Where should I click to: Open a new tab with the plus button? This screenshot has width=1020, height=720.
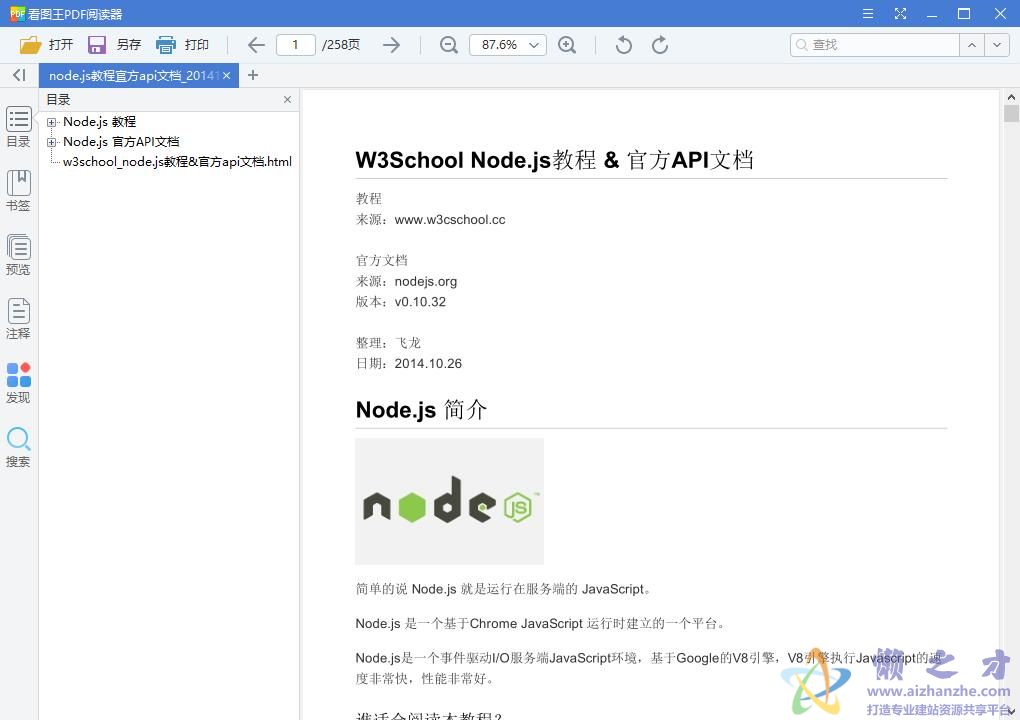click(x=253, y=75)
